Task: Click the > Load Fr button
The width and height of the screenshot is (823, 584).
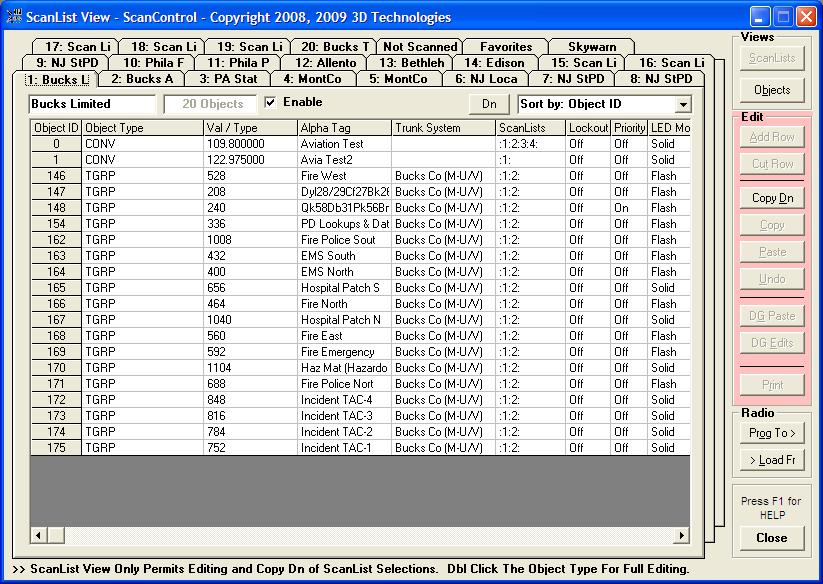Action: [772, 460]
